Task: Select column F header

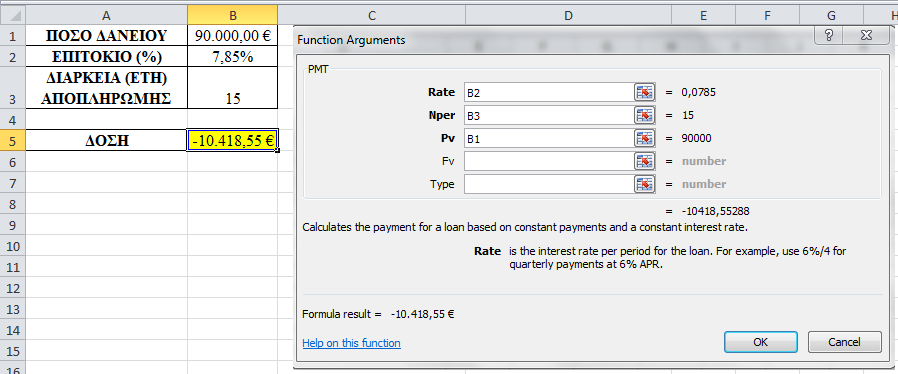Action: point(767,15)
